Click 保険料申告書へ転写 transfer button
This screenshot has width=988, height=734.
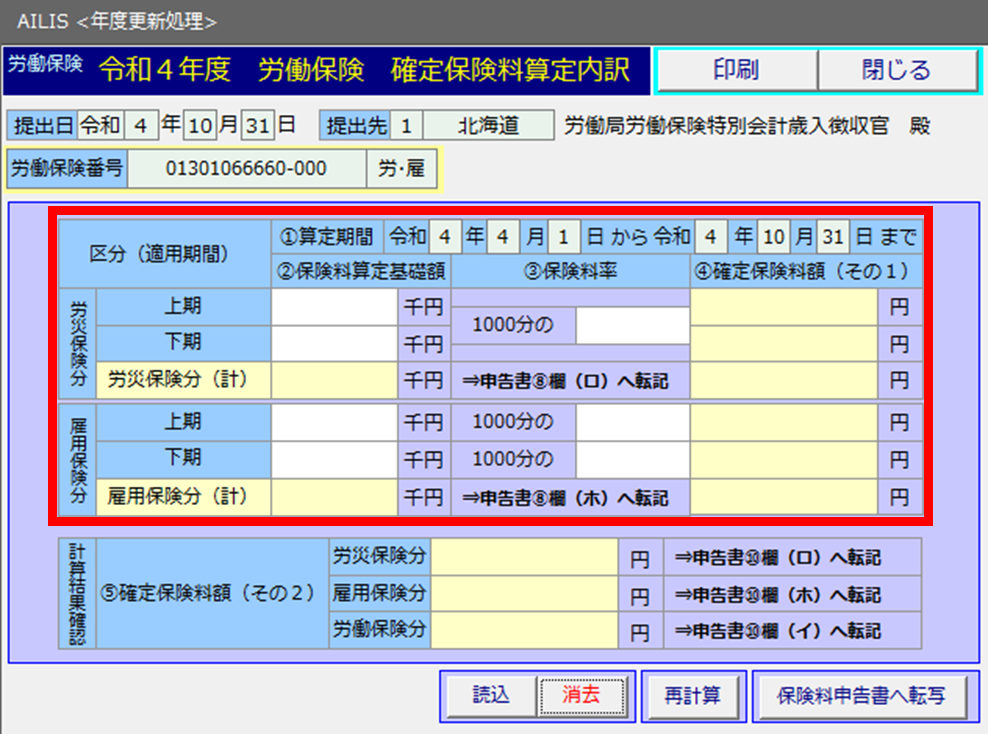(x=860, y=695)
